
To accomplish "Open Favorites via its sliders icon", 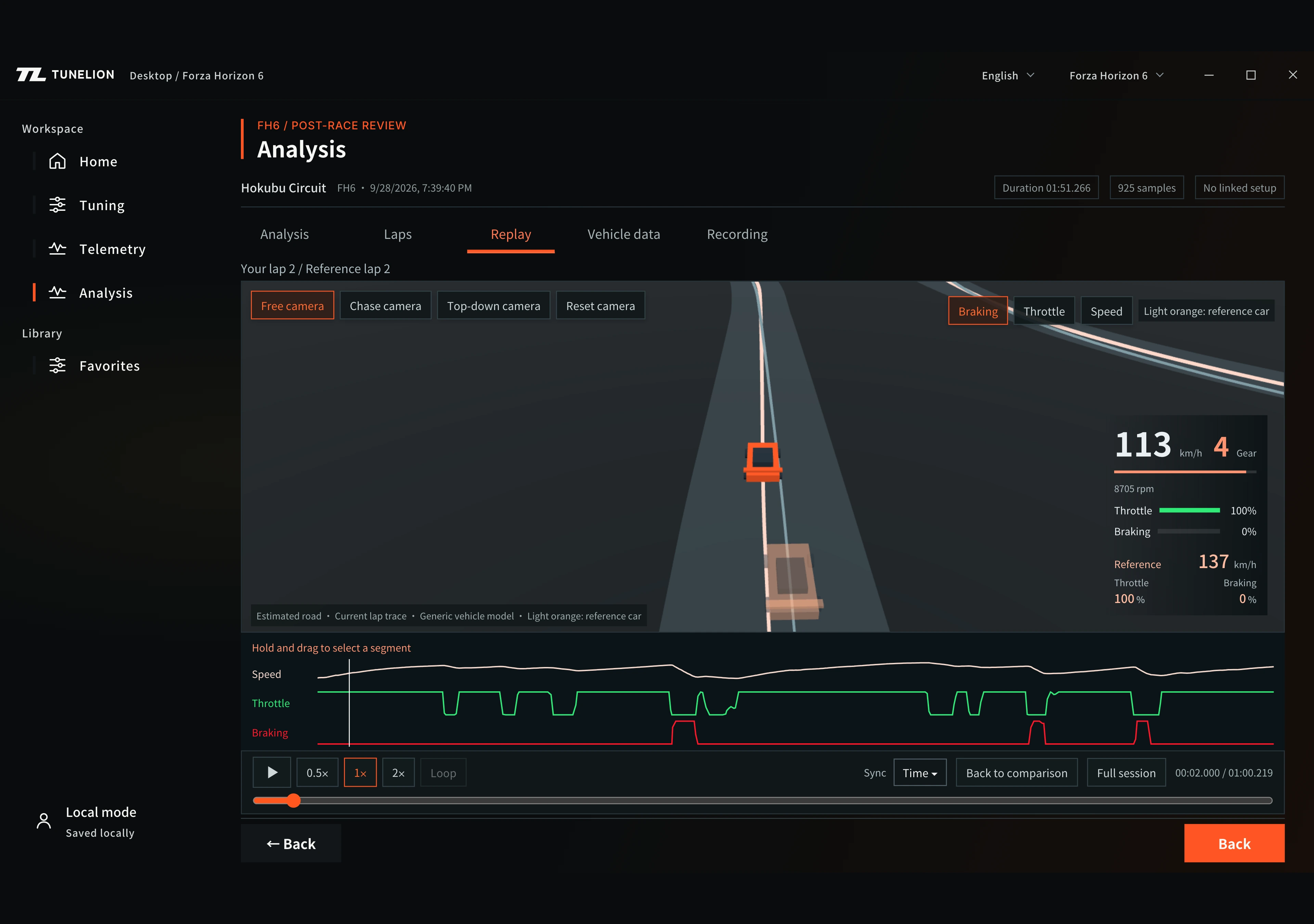I will click(x=57, y=365).
